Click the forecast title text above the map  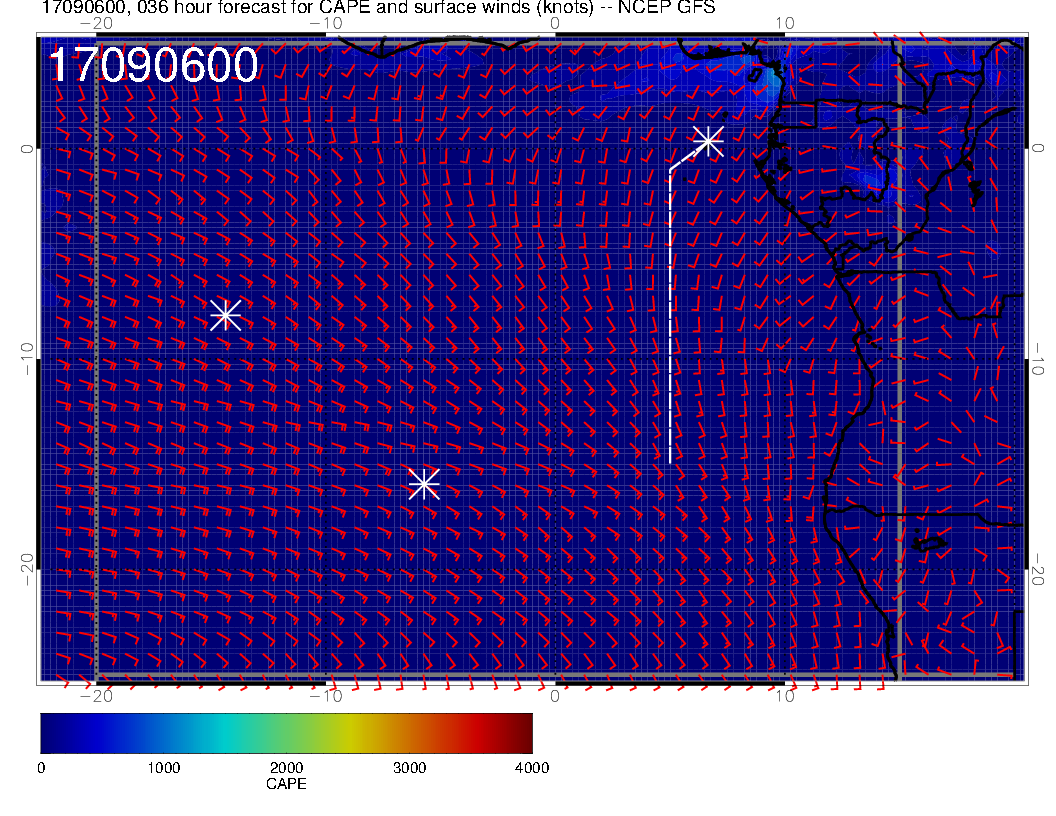tap(378, 8)
